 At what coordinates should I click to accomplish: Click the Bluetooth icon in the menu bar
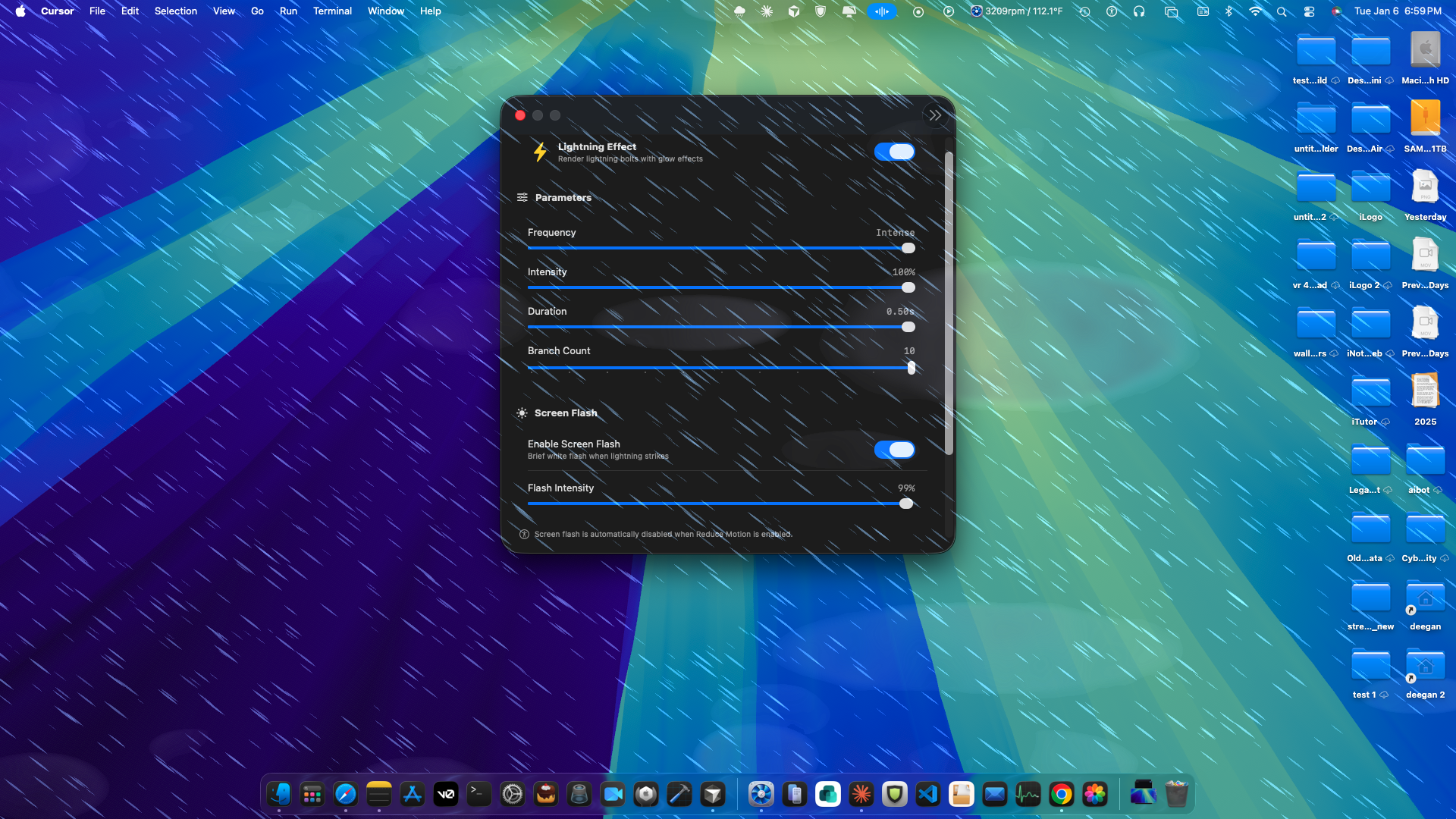1229,11
